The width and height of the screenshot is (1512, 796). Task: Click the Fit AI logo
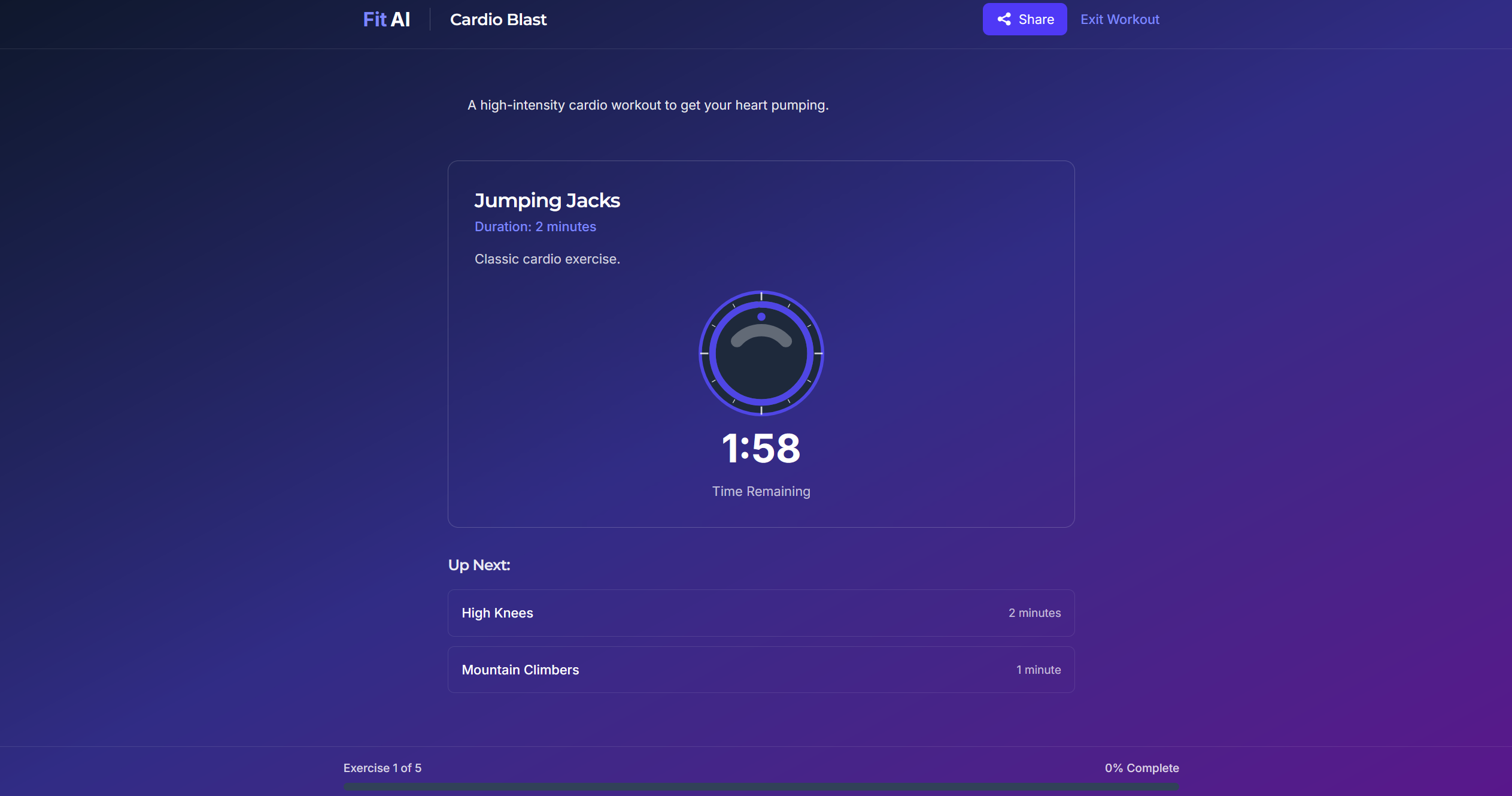point(386,20)
